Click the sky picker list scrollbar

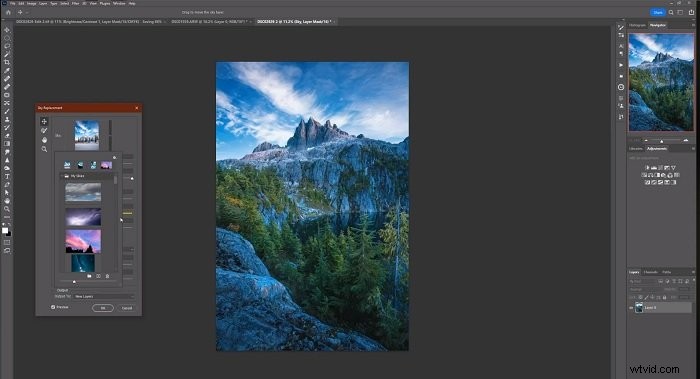coord(116,179)
